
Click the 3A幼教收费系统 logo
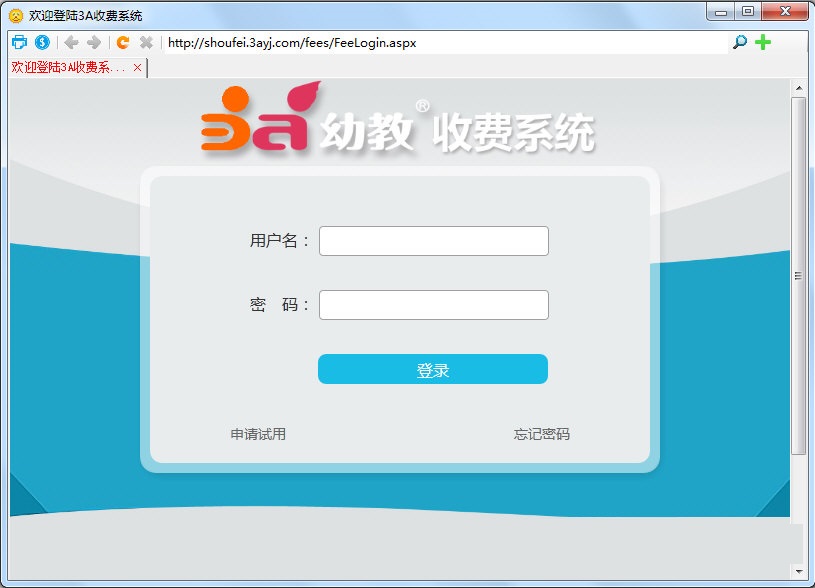click(400, 122)
